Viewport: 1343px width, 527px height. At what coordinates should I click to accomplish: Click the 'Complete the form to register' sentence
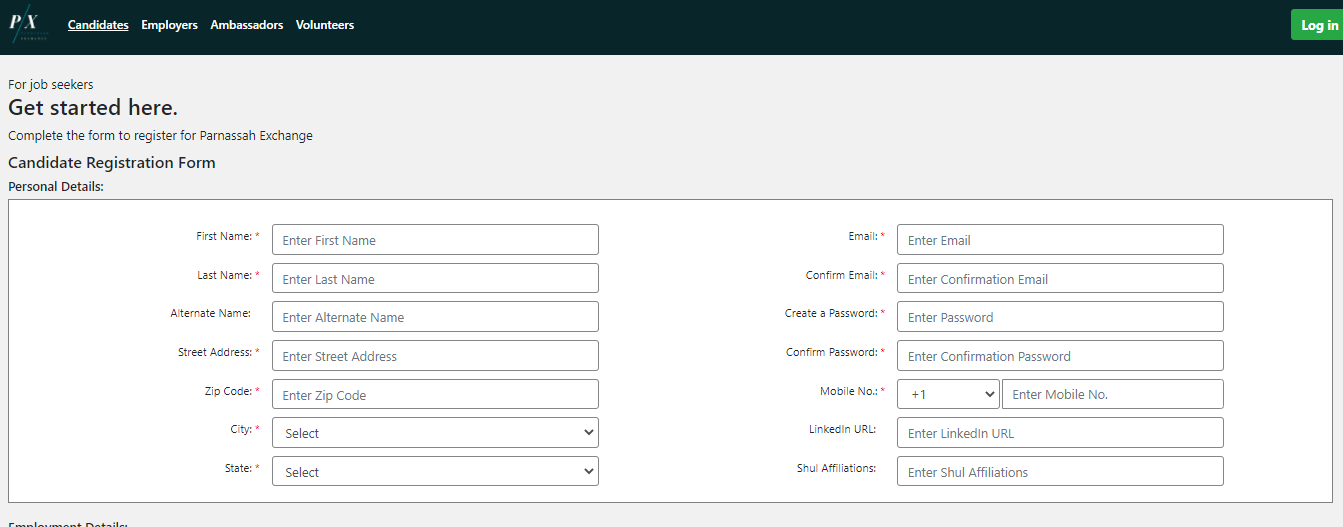click(160, 136)
